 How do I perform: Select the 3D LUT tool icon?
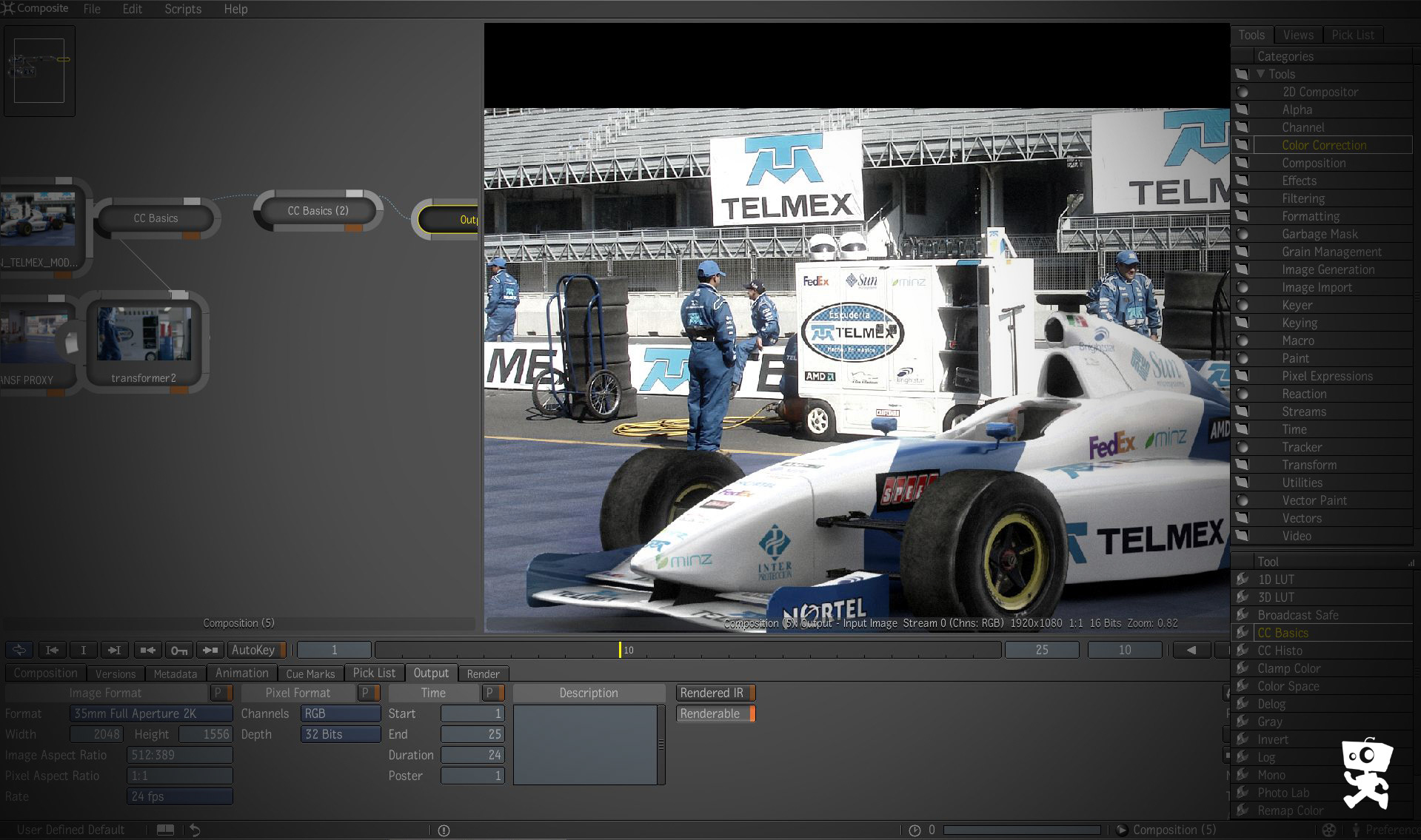1243,597
